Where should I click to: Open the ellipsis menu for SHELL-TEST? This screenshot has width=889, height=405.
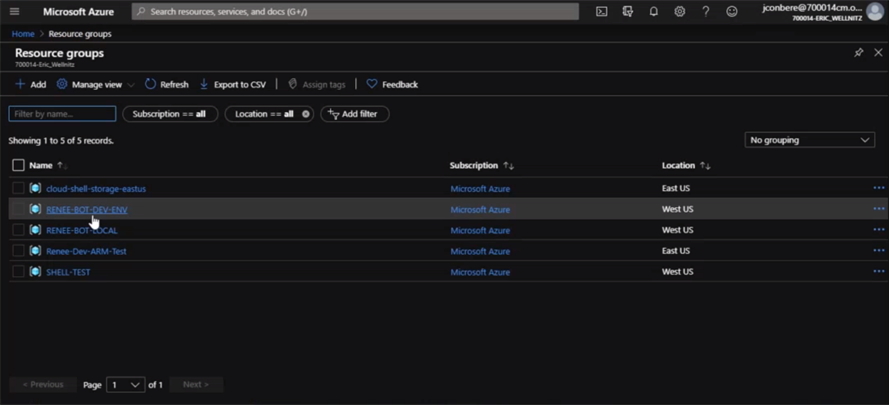[x=879, y=271]
